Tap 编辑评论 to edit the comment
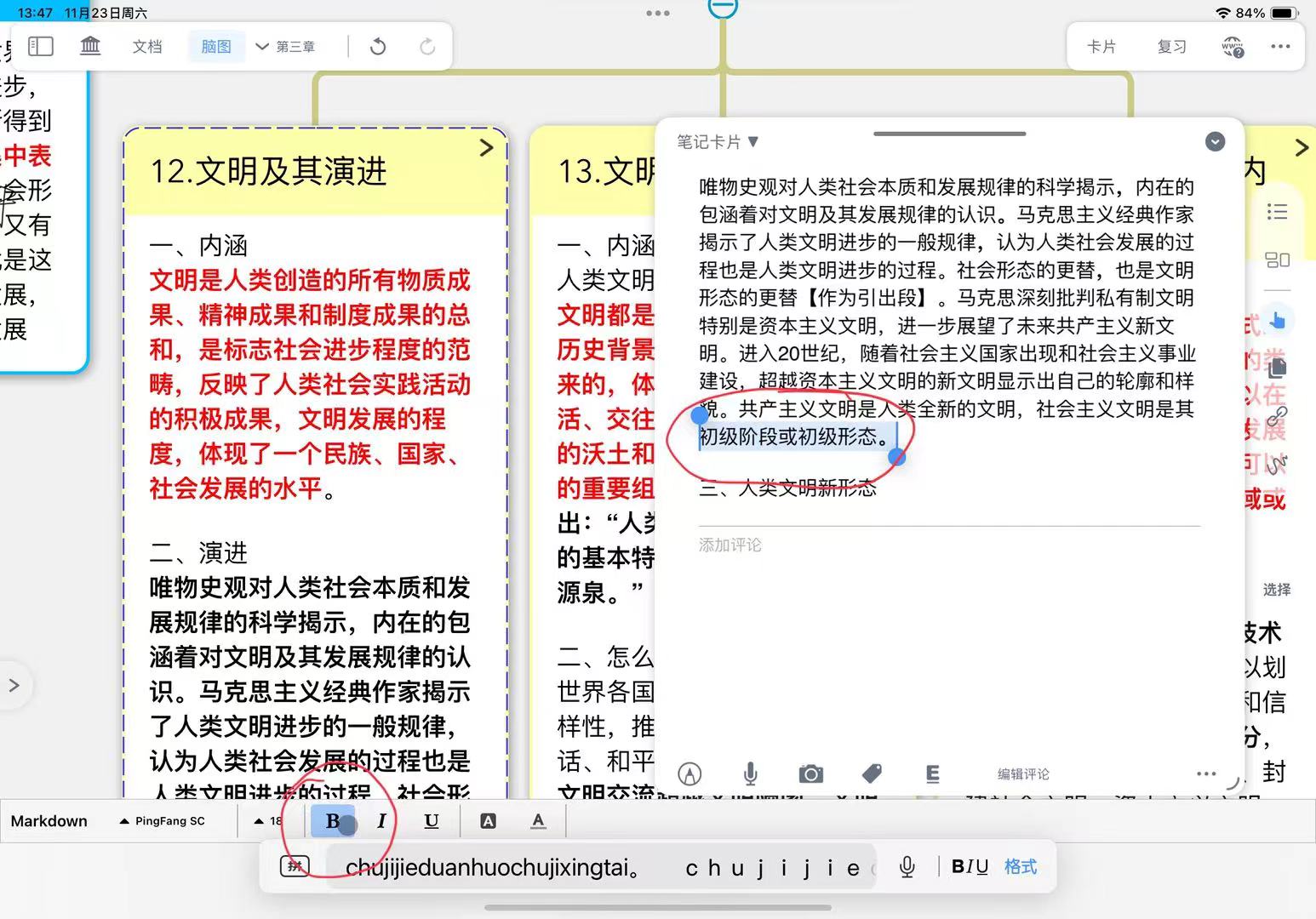The width and height of the screenshot is (1316, 919). coord(1023,774)
